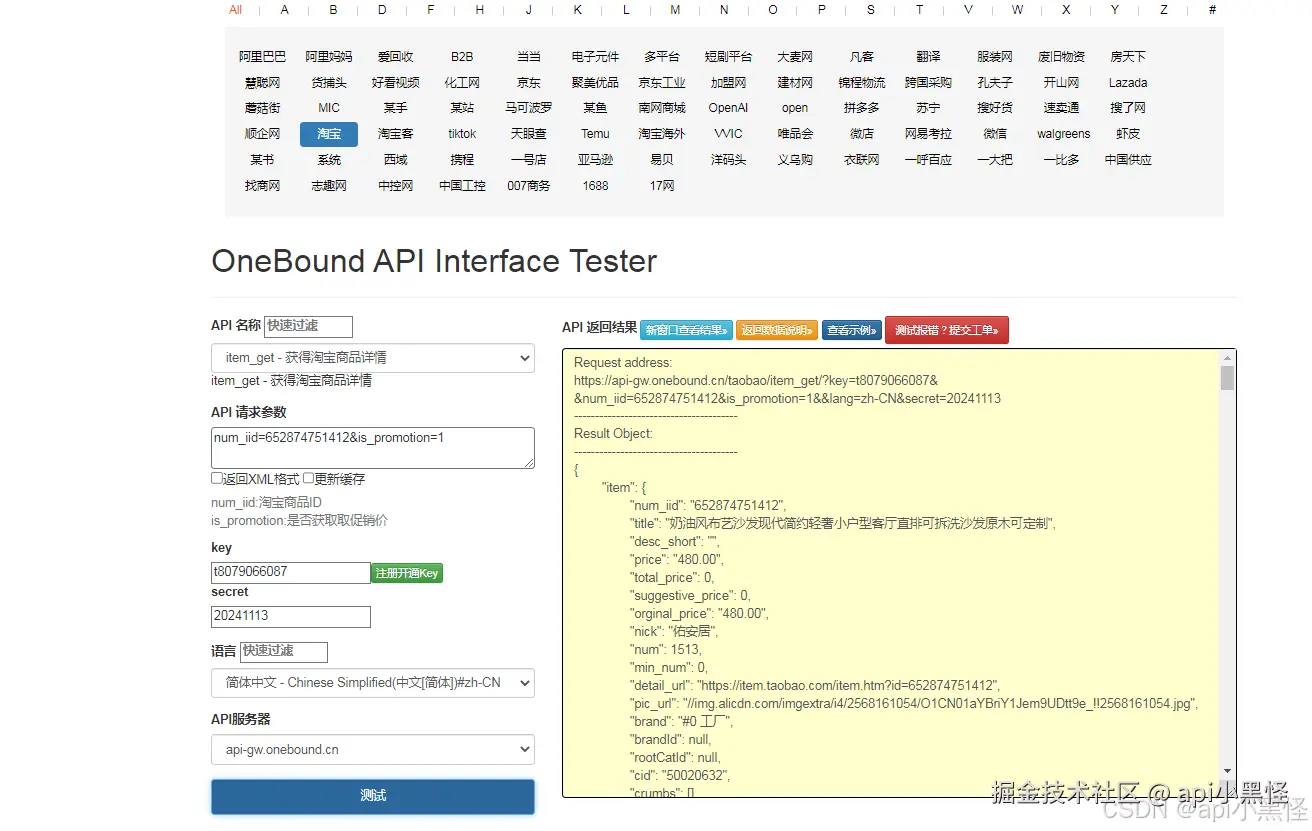This screenshot has width=1312, height=831.
Task: Click the orange 返回数据说明 button
Action: (777, 330)
